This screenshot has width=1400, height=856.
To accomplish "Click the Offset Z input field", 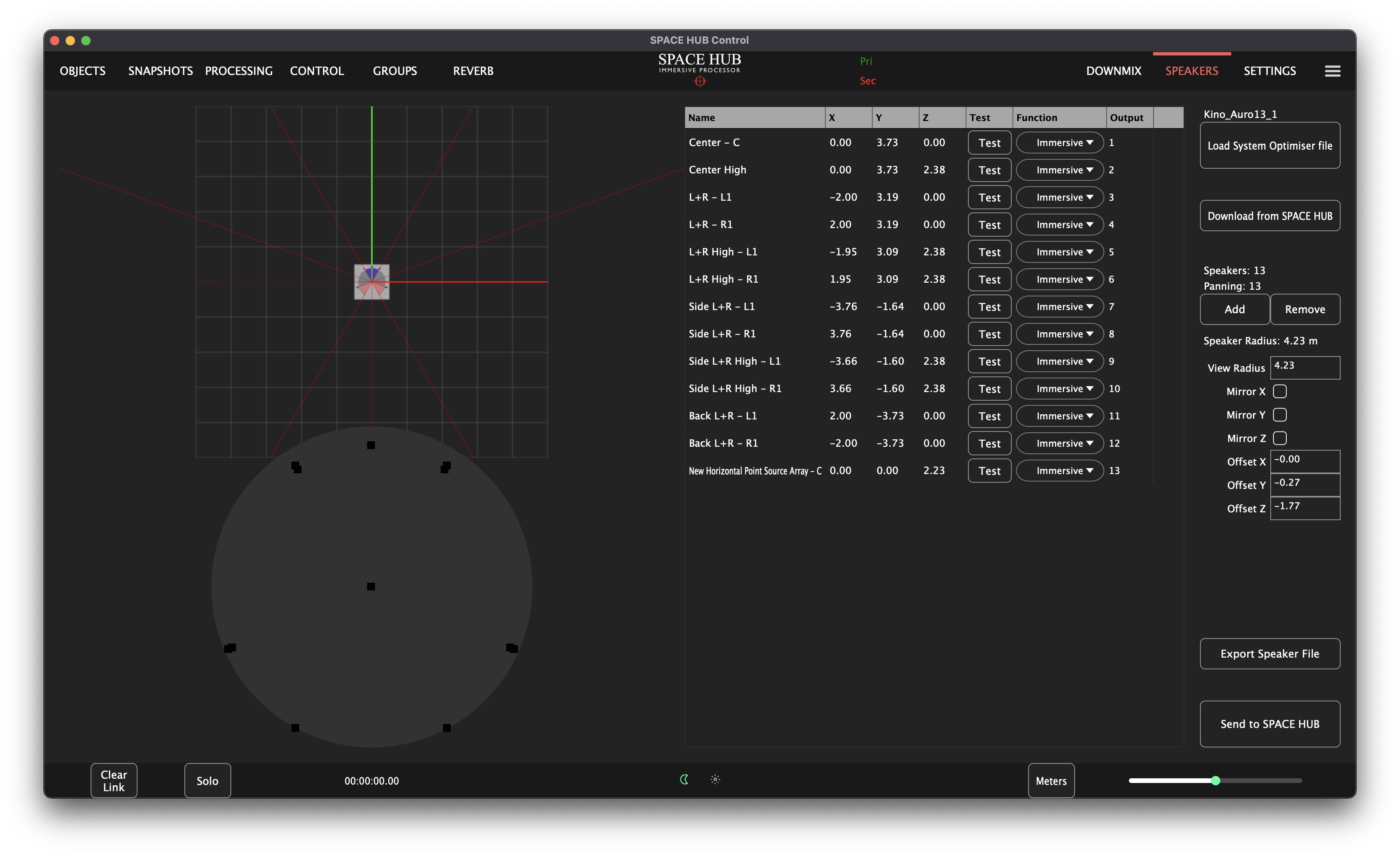I will pos(1305,508).
